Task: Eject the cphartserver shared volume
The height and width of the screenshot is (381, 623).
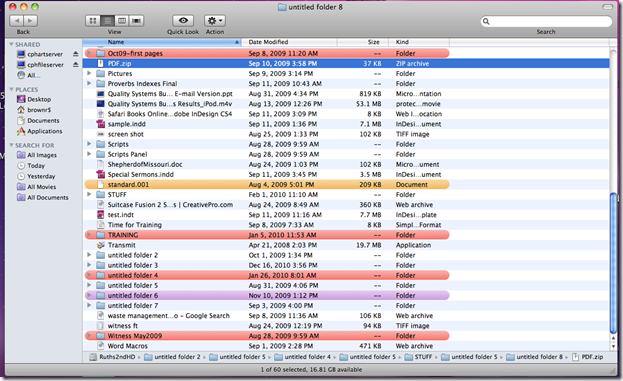Action: 75,54
